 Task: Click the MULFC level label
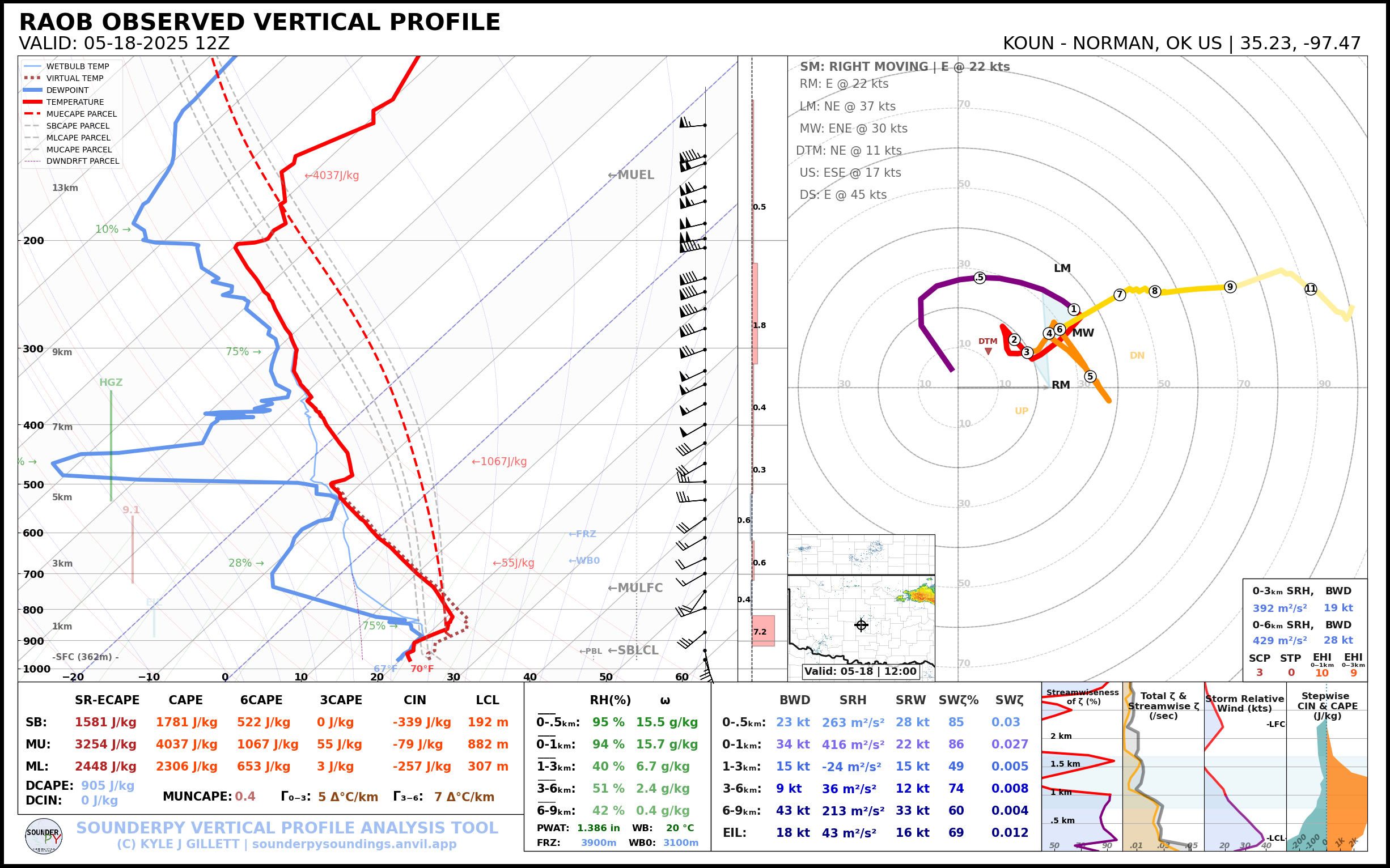pos(635,588)
